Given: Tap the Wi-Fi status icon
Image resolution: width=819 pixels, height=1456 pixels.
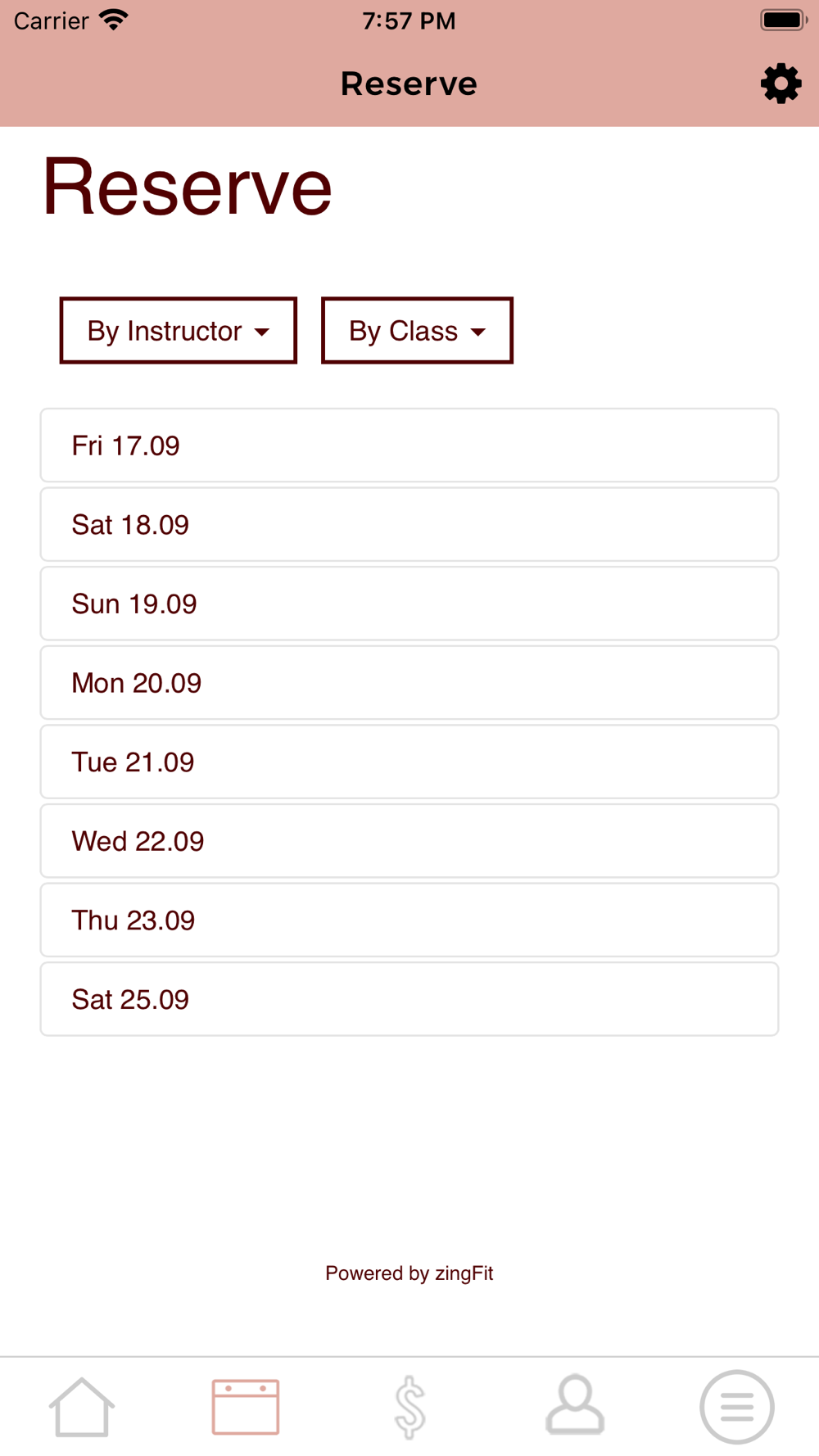Looking at the screenshot, I should [114, 20].
